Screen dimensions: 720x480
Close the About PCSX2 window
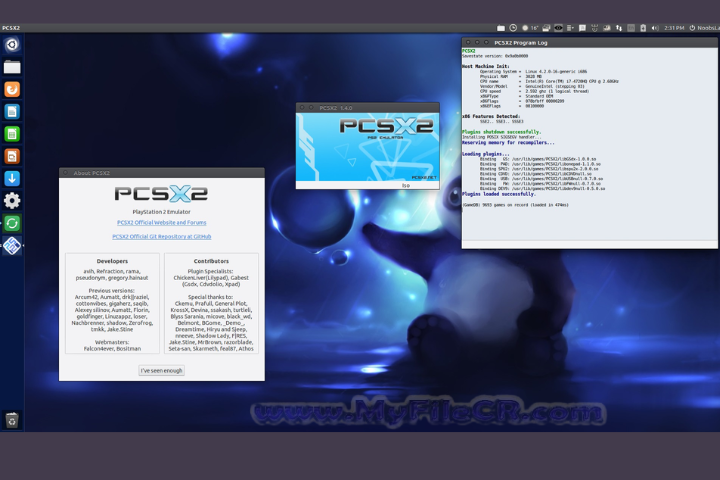tap(65, 173)
